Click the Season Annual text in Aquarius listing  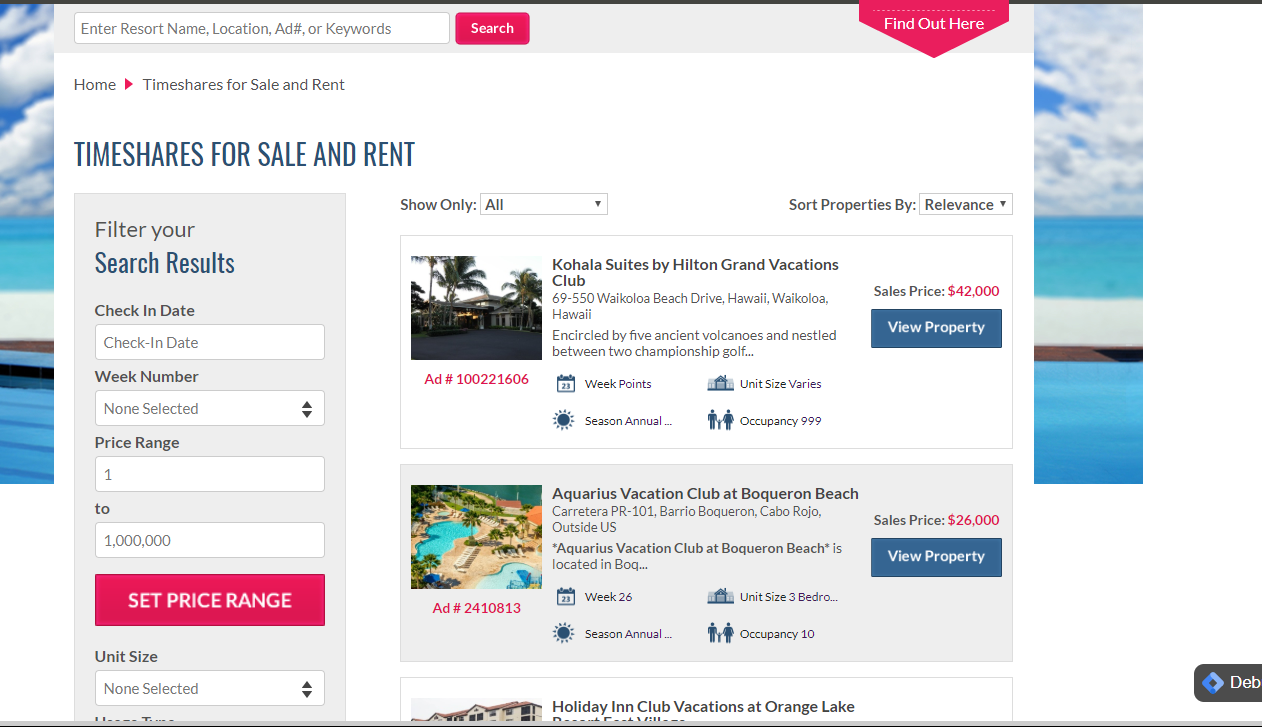click(x=628, y=634)
